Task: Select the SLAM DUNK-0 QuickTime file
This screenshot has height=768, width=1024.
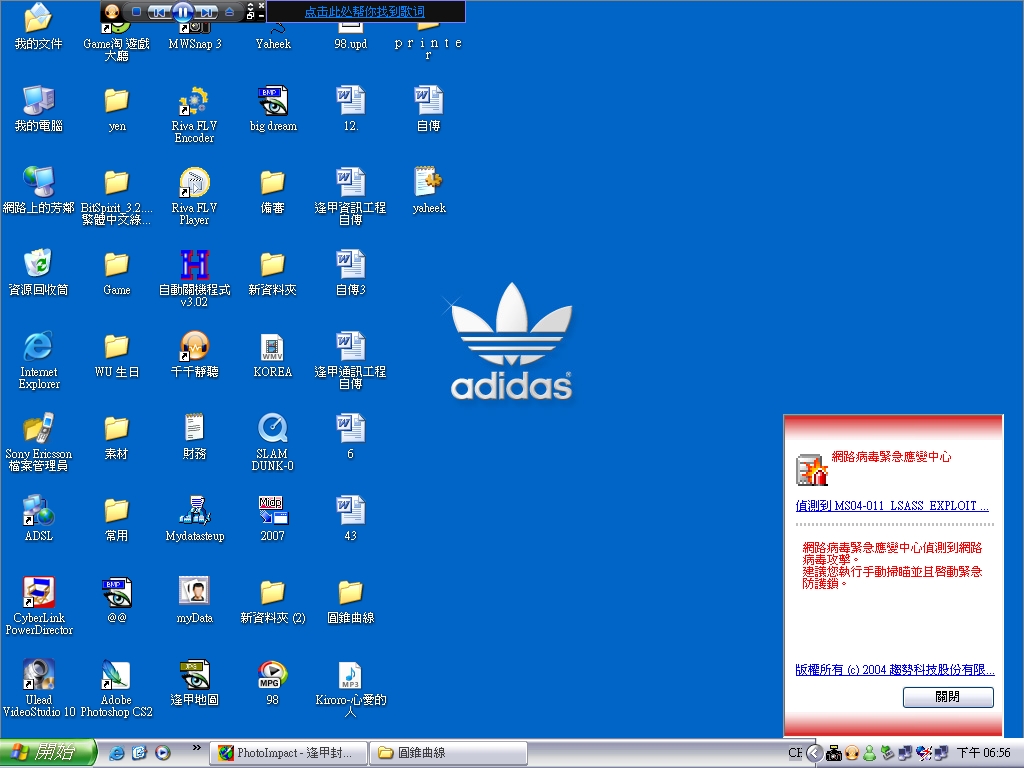Action: pyautogui.click(x=272, y=430)
